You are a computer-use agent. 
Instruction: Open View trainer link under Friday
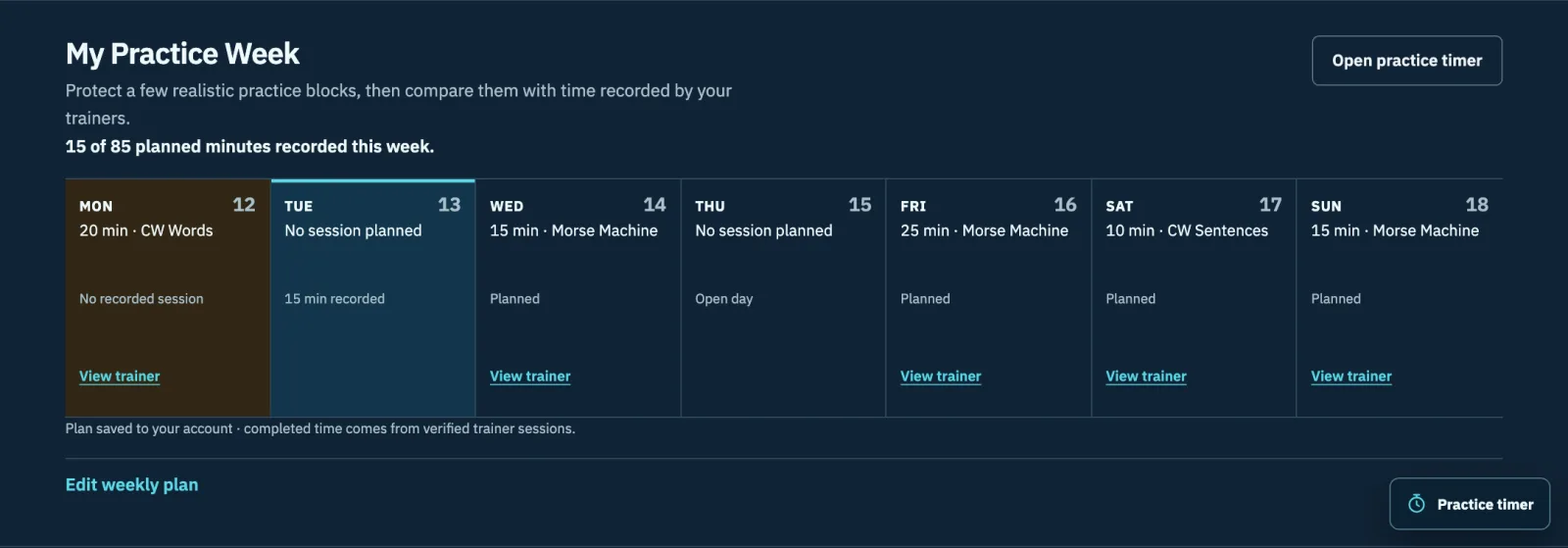[941, 376]
